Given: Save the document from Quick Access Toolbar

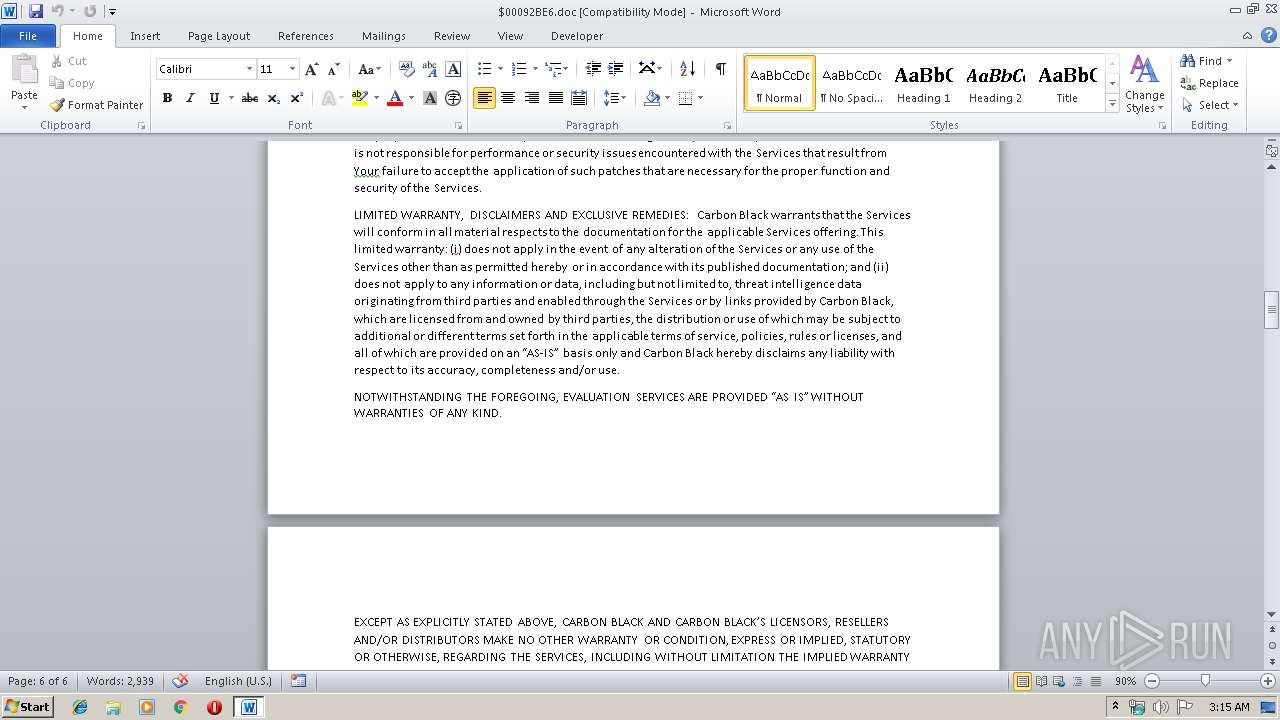Looking at the screenshot, I should 36,11.
